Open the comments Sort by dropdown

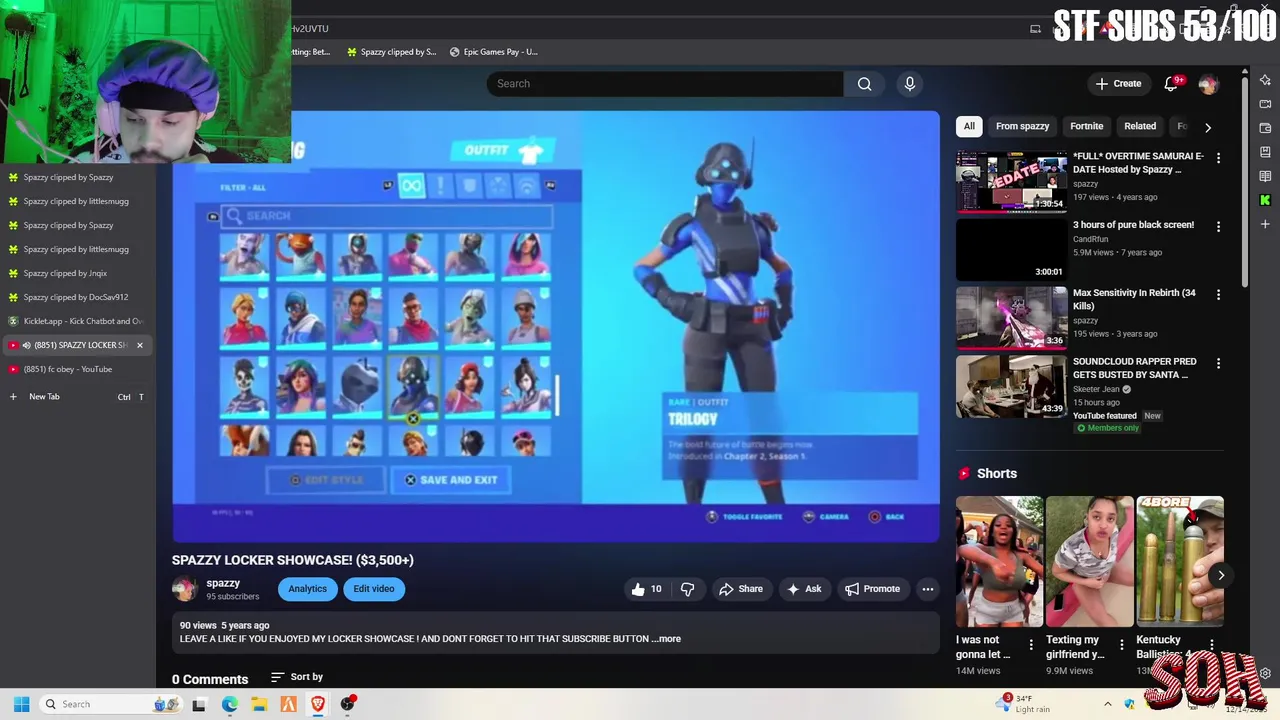[x=296, y=677]
